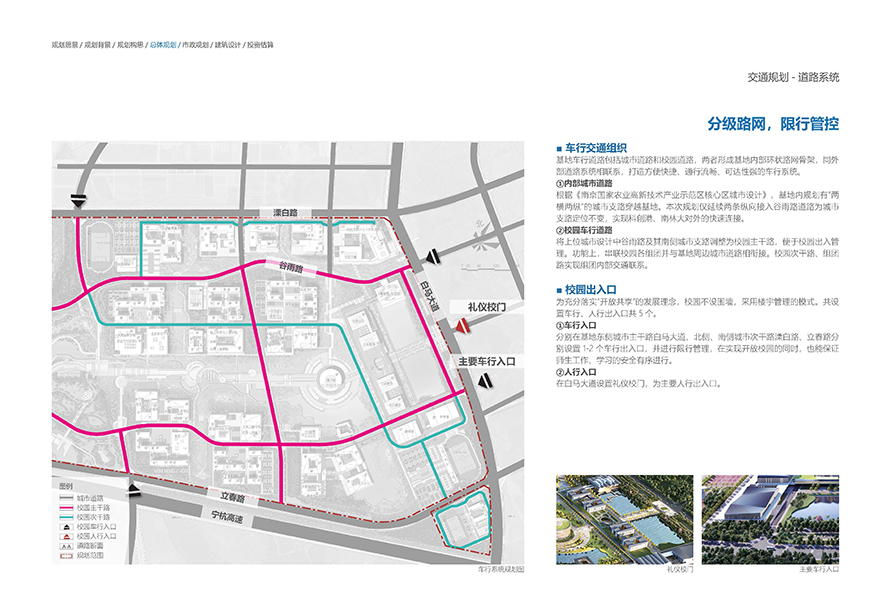Click the page title 交通规划 - 道路系统

click(x=793, y=77)
